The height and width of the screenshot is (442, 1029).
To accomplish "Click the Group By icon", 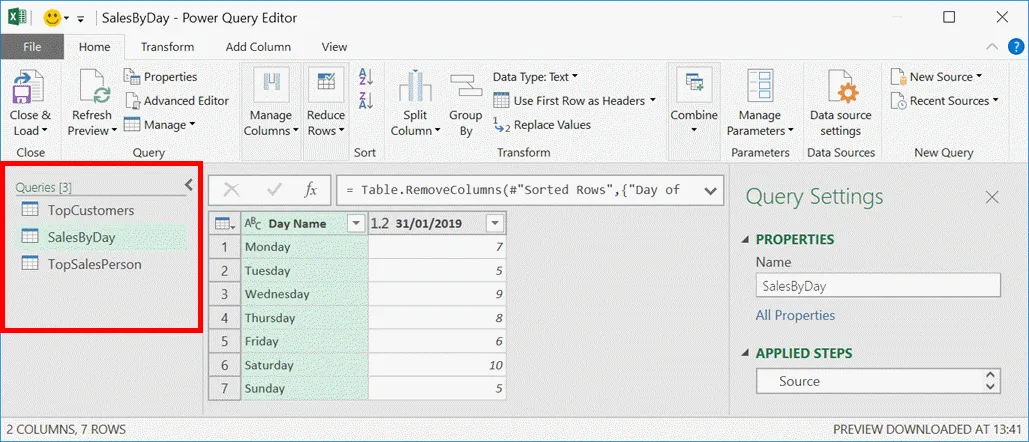I will [465, 87].
